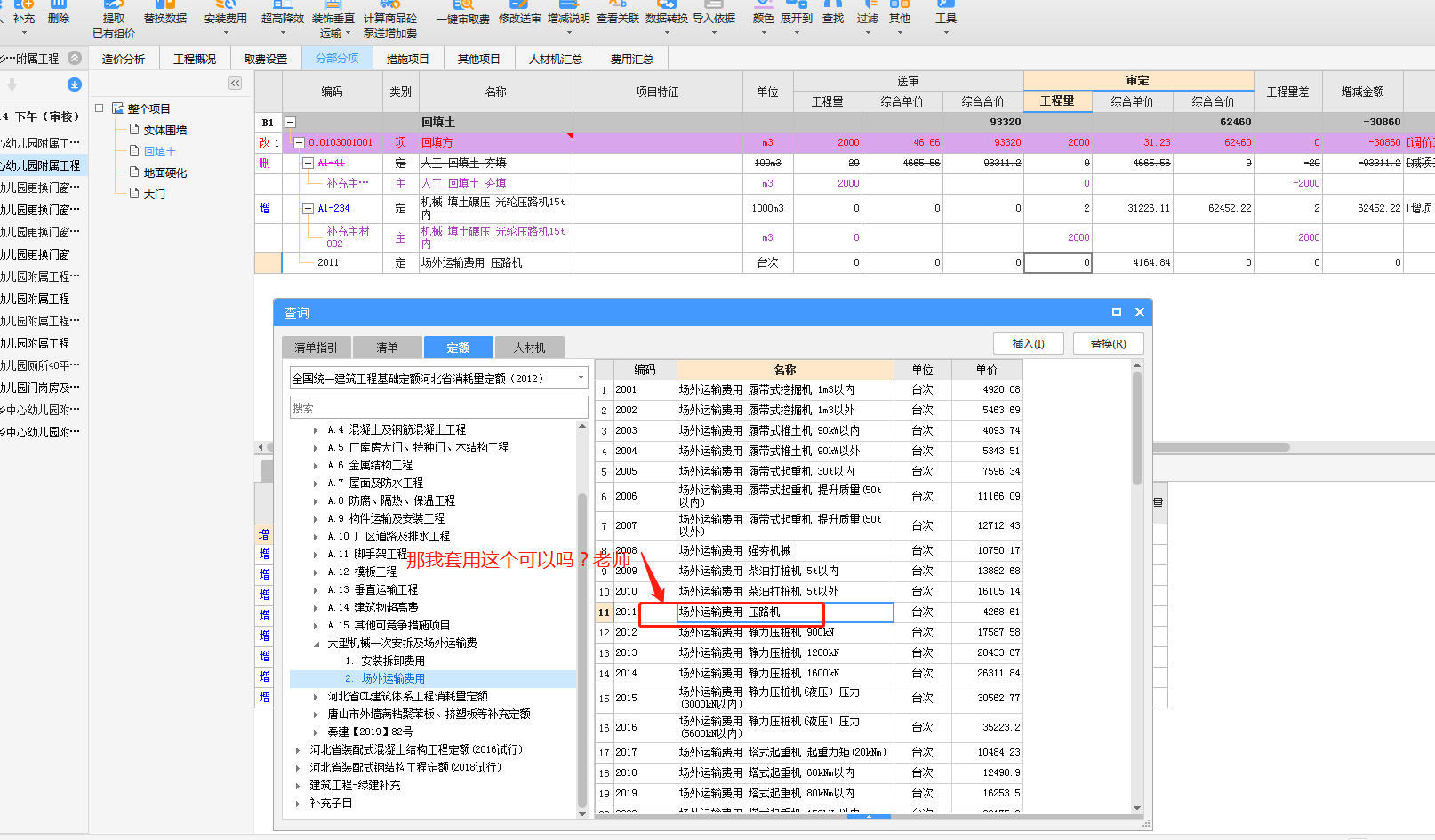Click the collapse icon beside 附属工程 header
This screenshot has width=1435, height=840.
(75, 58)
